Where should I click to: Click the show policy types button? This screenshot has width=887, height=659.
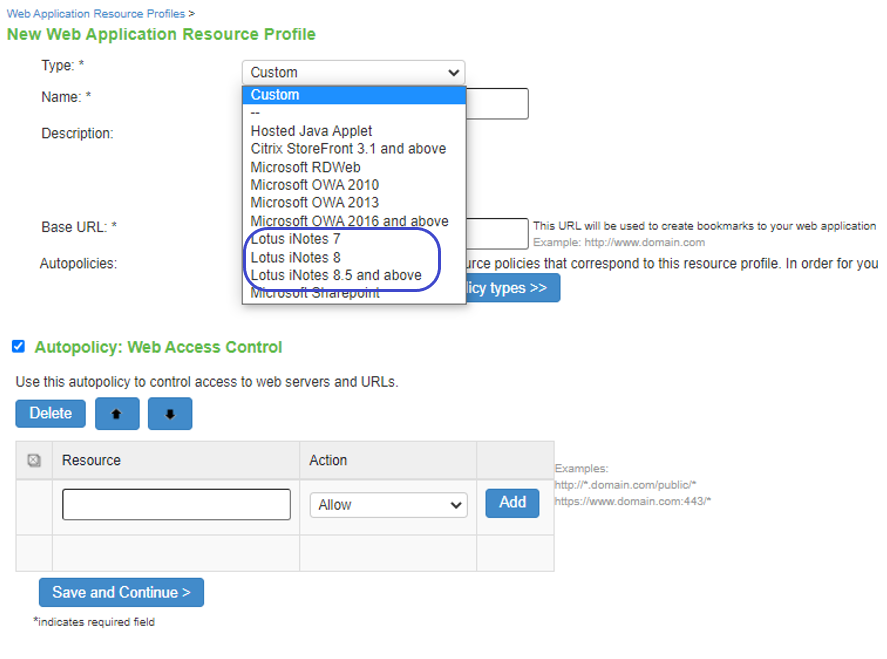(x=513, y=288)
